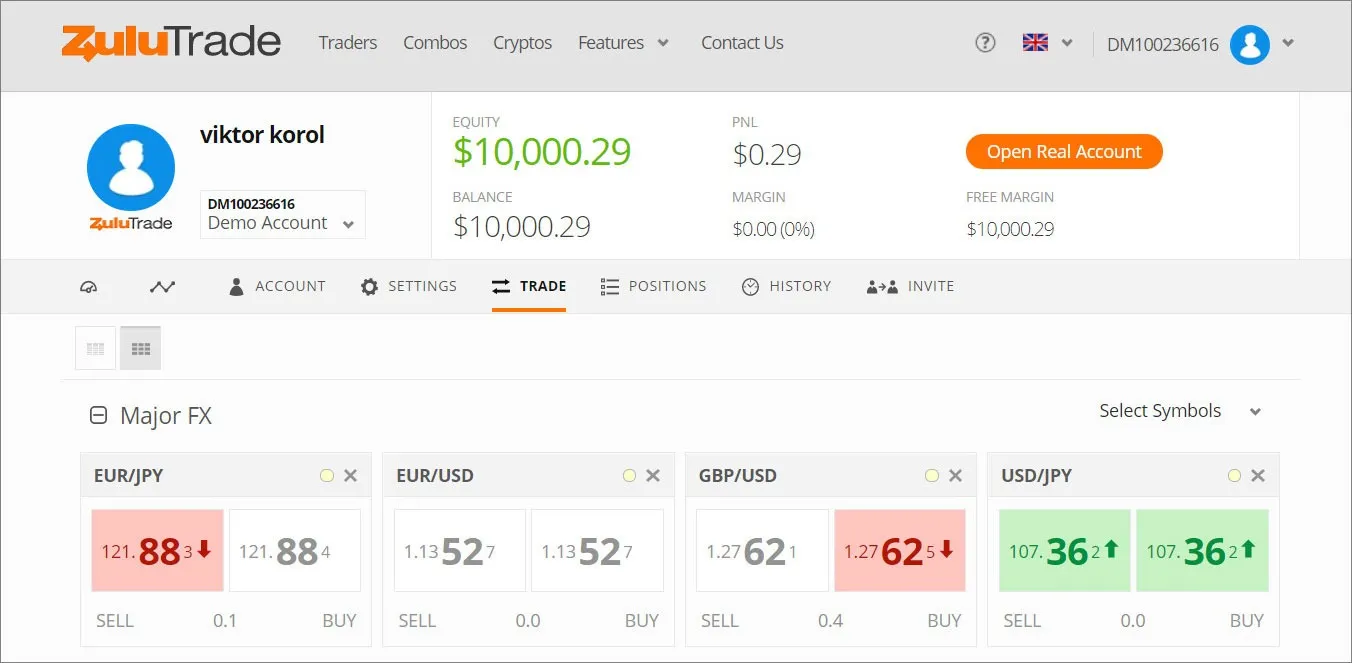Open the help question mark icon

point(985,42)
